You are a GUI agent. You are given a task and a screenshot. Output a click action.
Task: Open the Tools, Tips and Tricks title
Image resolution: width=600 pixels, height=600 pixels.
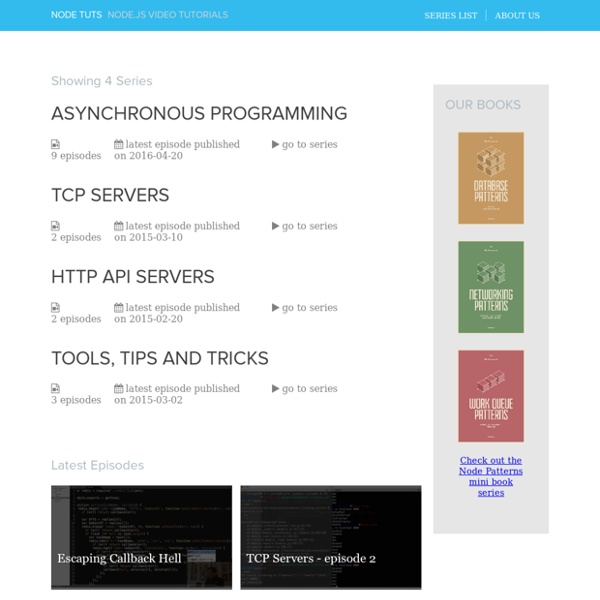point(160,358)
